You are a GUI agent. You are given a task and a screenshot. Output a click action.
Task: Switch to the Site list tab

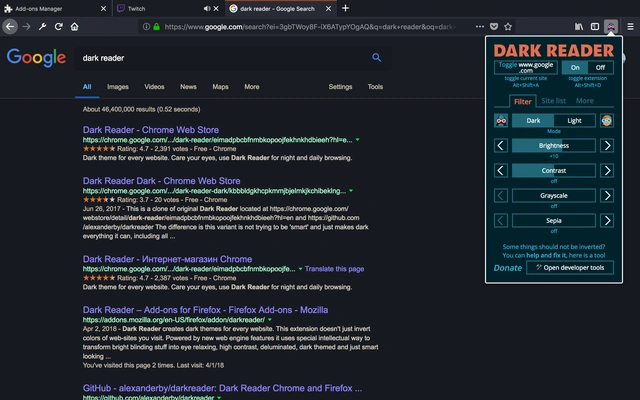coord(553,101)
